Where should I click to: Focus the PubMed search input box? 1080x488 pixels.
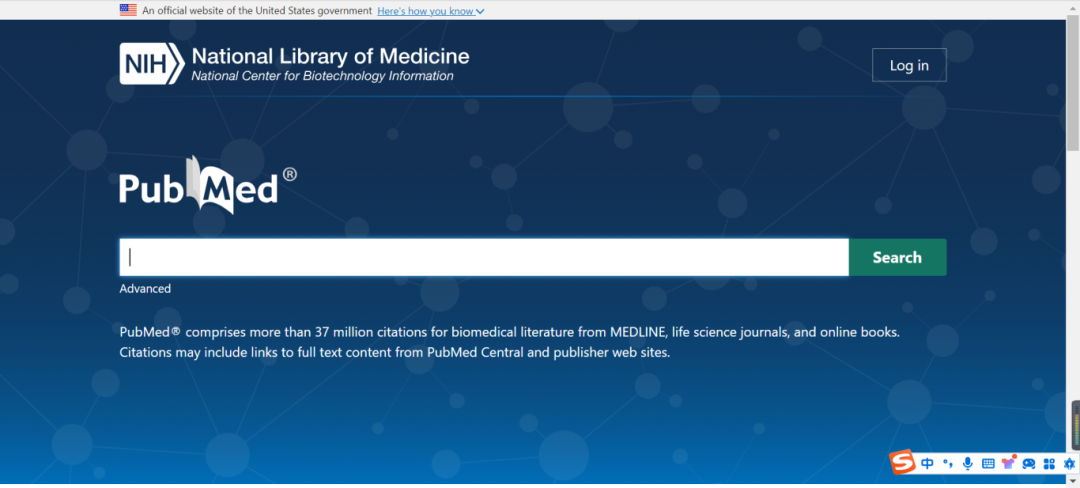[484, 257]
